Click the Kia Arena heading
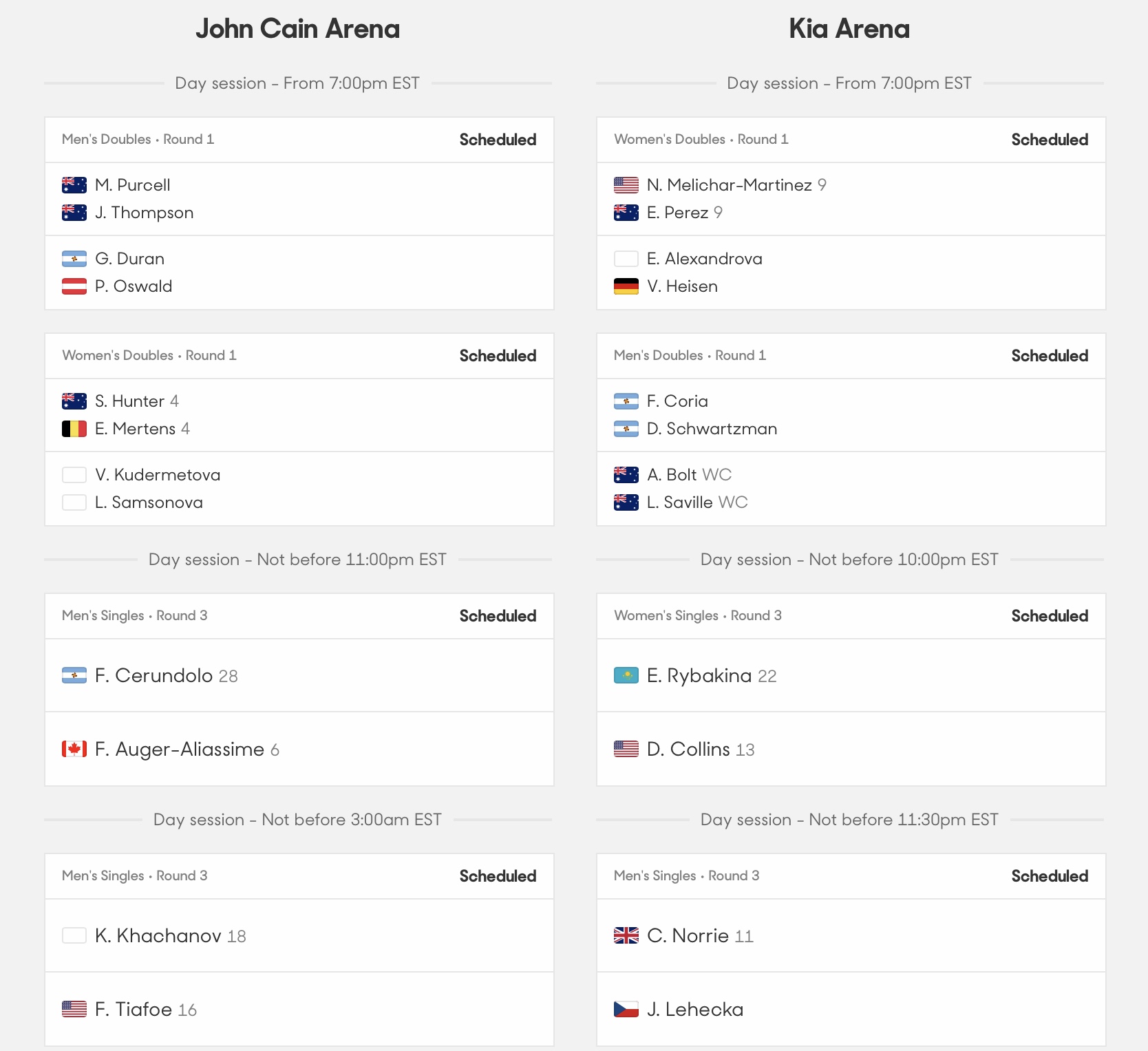Image resolution: width=1148 pixels, height=1051 pixels. [849, 29]
